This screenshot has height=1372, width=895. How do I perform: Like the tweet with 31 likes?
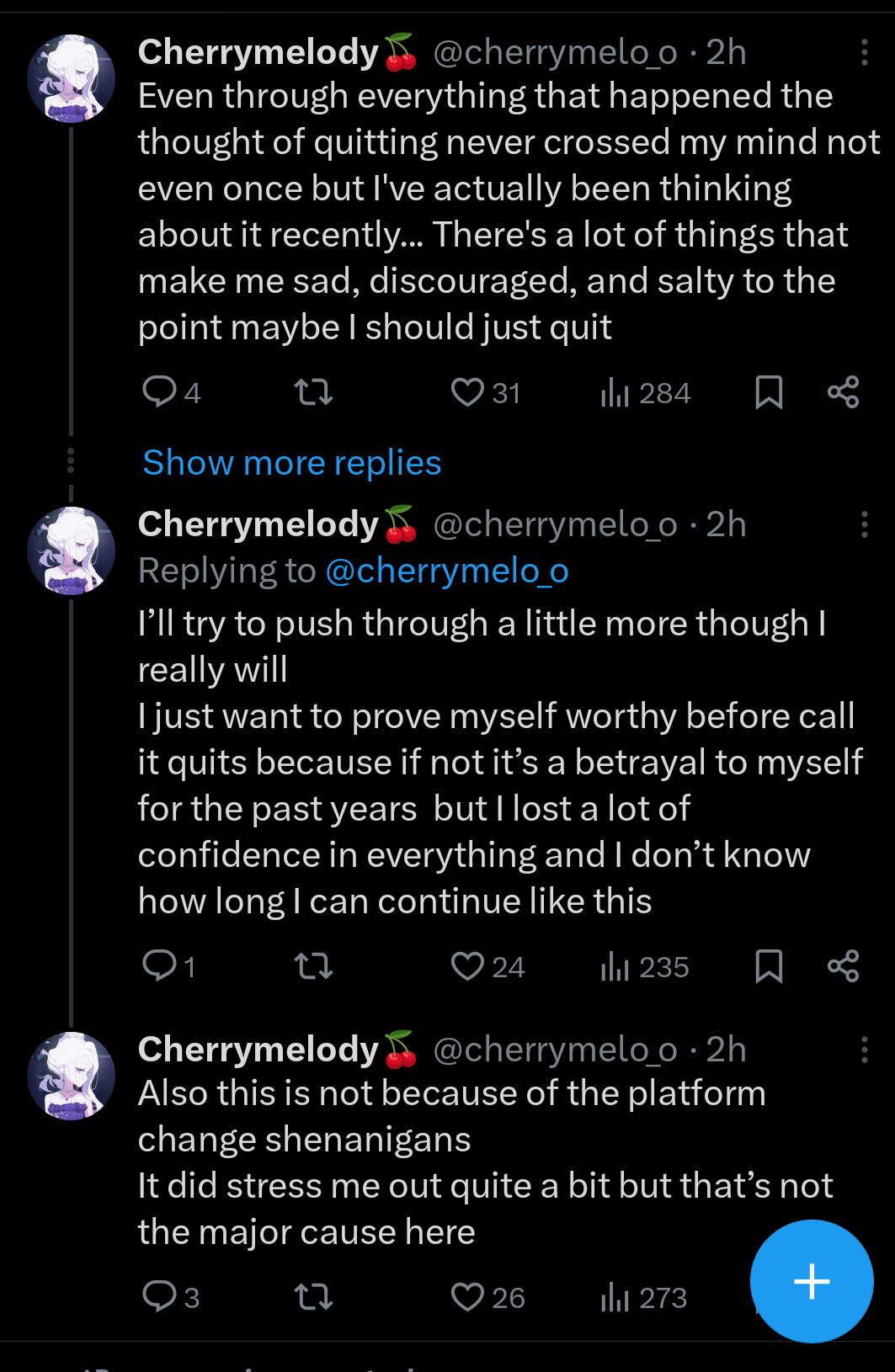[467, 392]
